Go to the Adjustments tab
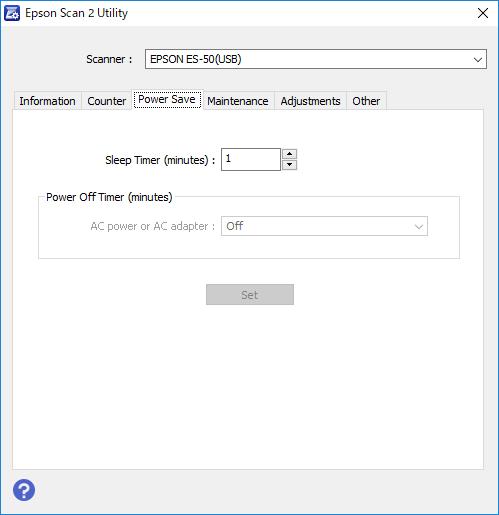The width and height of the screenshot is (499, 515). coord(310,101)
